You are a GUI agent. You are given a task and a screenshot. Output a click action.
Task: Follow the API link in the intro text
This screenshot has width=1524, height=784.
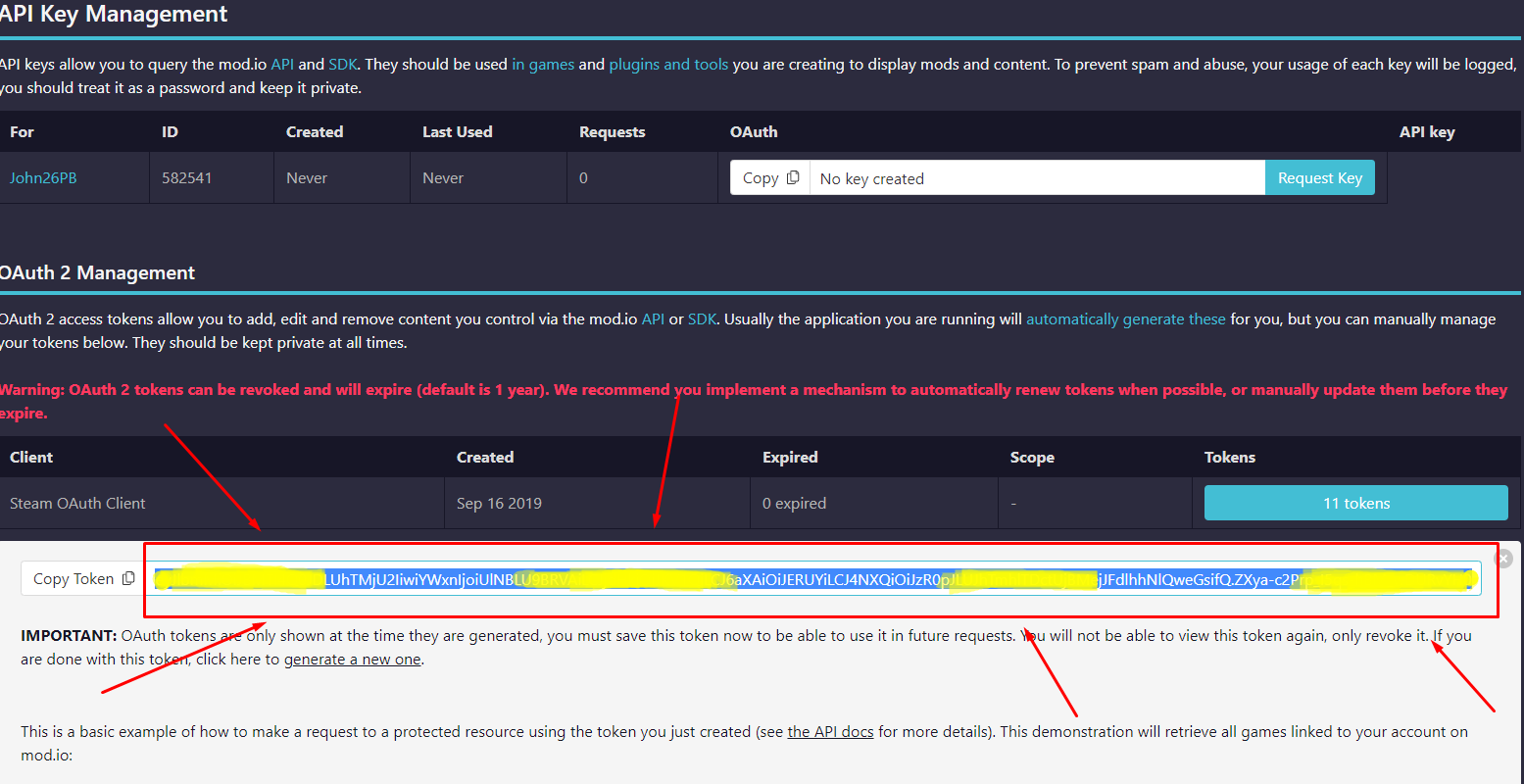coord(282,64)
